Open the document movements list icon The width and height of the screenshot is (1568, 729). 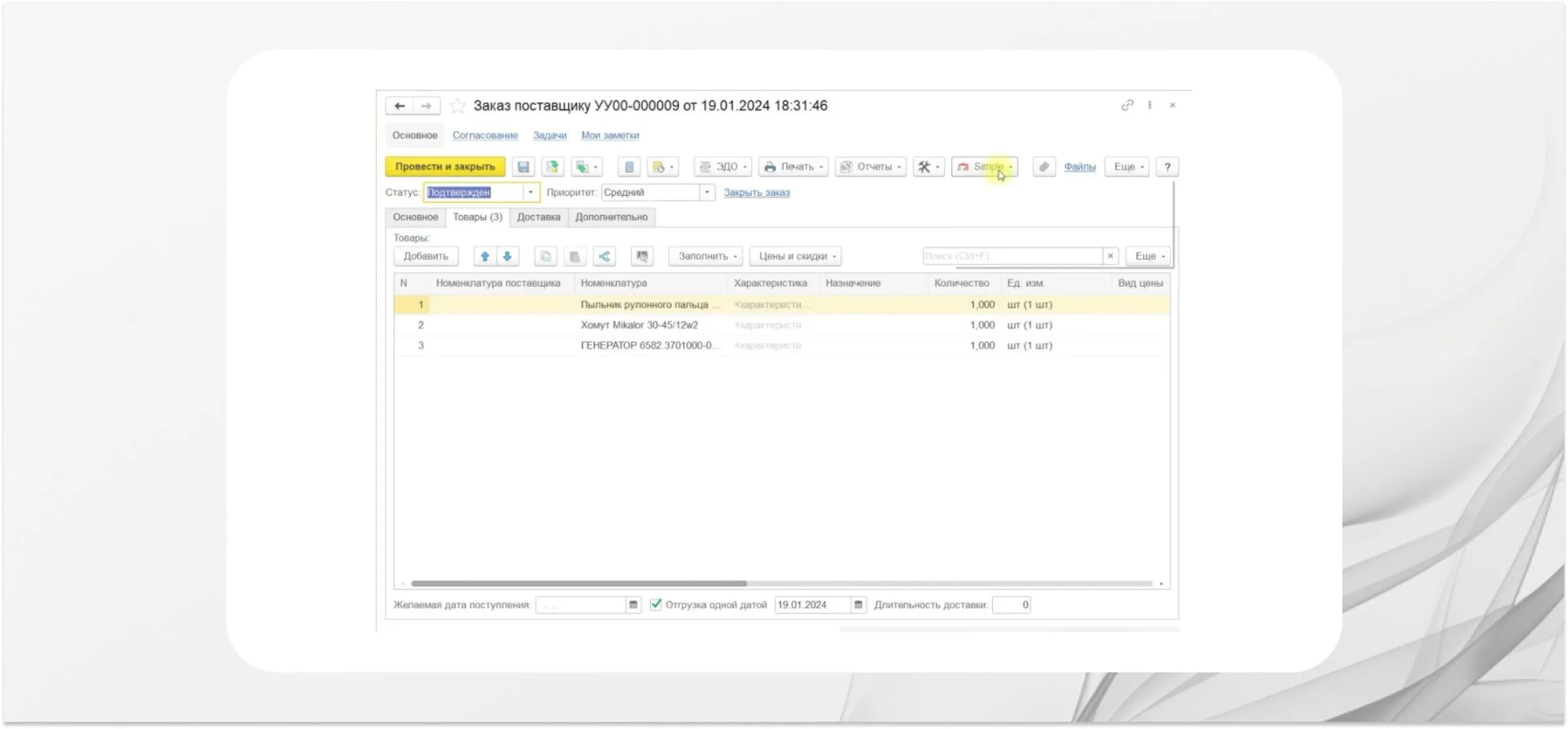(629, 167)
